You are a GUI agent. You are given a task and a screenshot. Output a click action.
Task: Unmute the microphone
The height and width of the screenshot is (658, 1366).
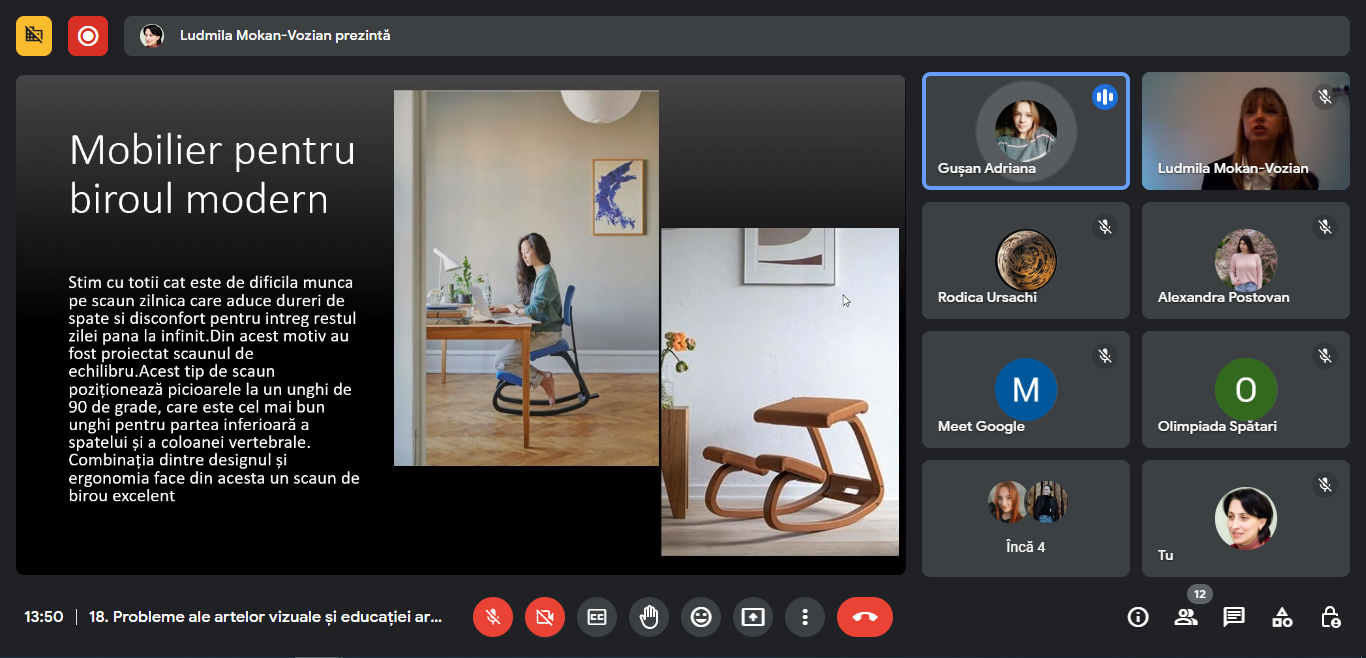point(493,617)
